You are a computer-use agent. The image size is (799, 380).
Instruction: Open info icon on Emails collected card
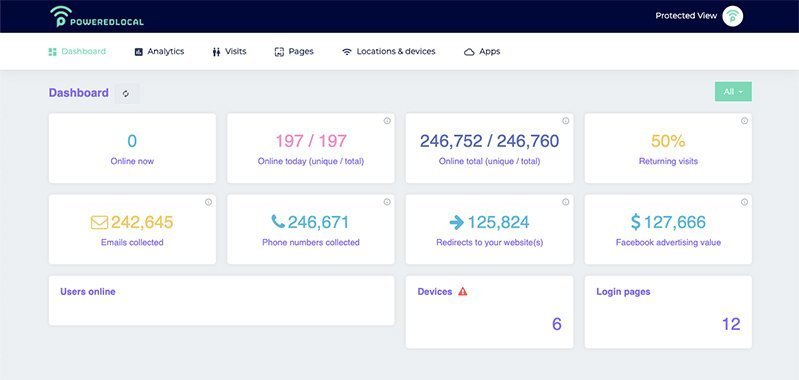click(208, 202)
